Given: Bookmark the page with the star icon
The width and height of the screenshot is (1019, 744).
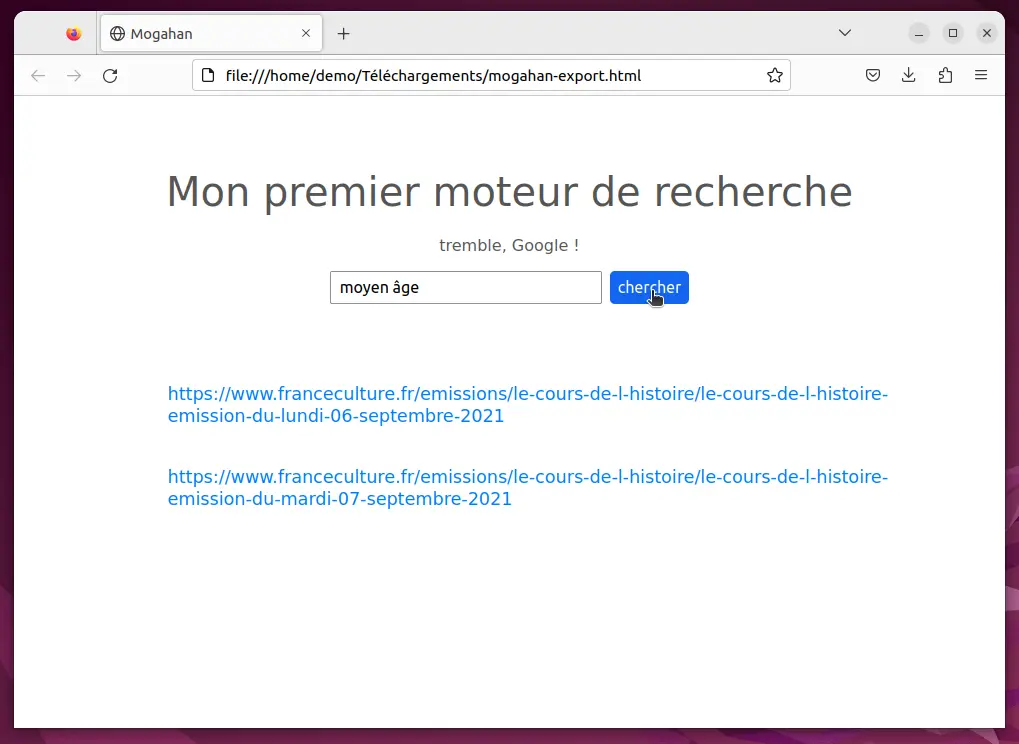Looking at the screenshot, I should (774, 75).
